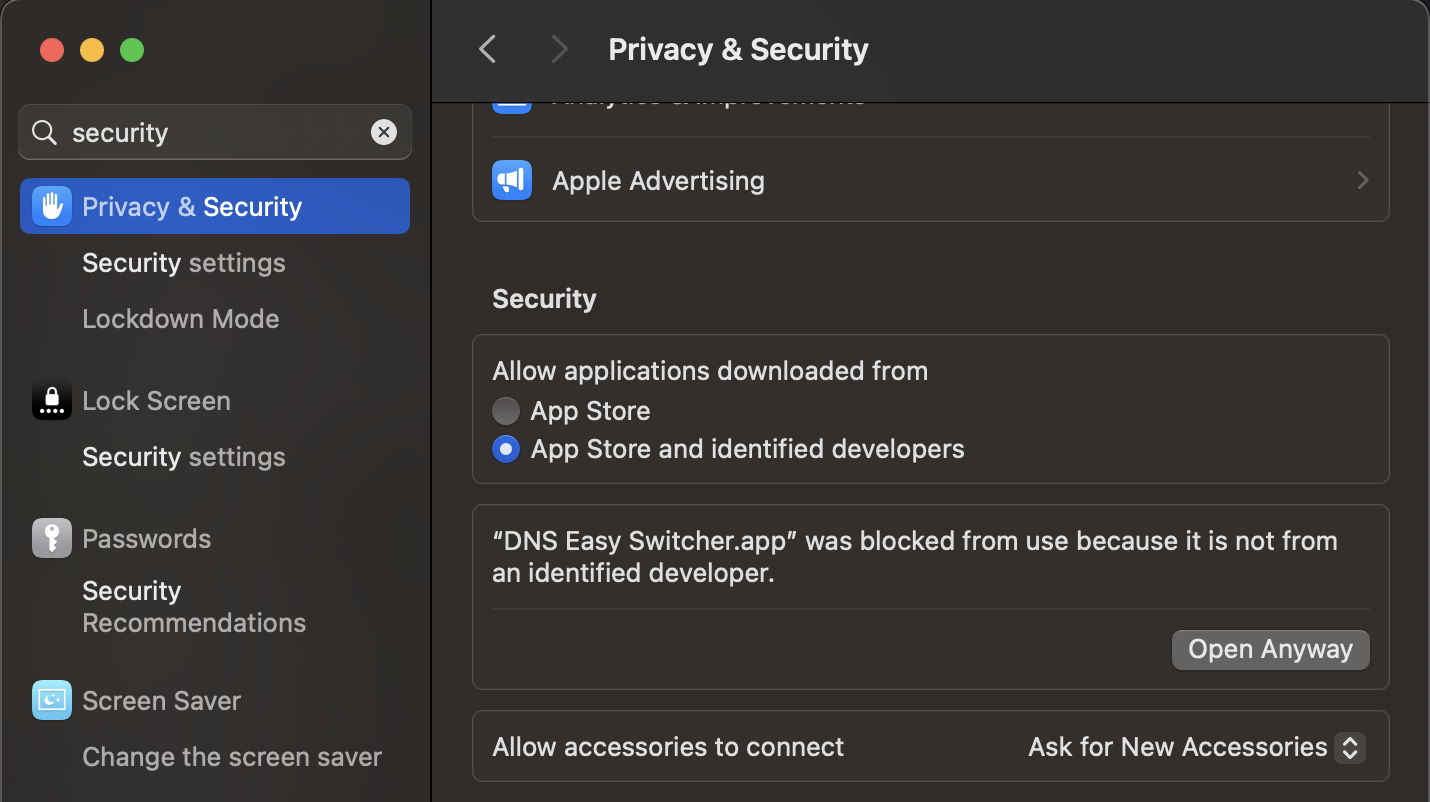Expand Apple Advertising with the right chevron
Screen dimensions: 1430x802
click(1362, 180)
